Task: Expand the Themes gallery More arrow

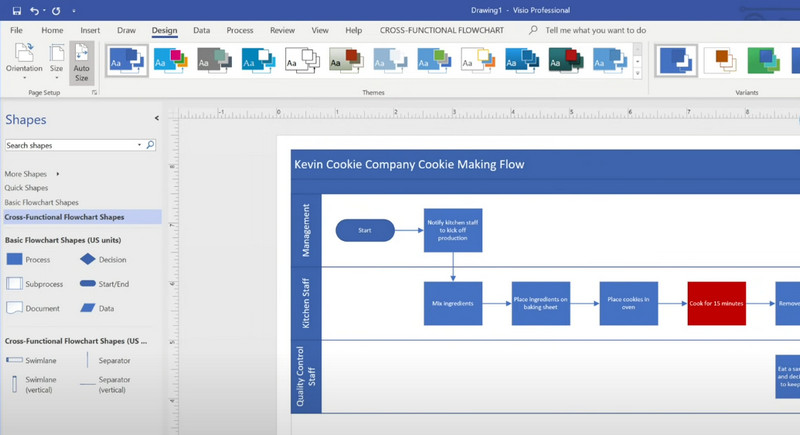Action: (637, 74)
